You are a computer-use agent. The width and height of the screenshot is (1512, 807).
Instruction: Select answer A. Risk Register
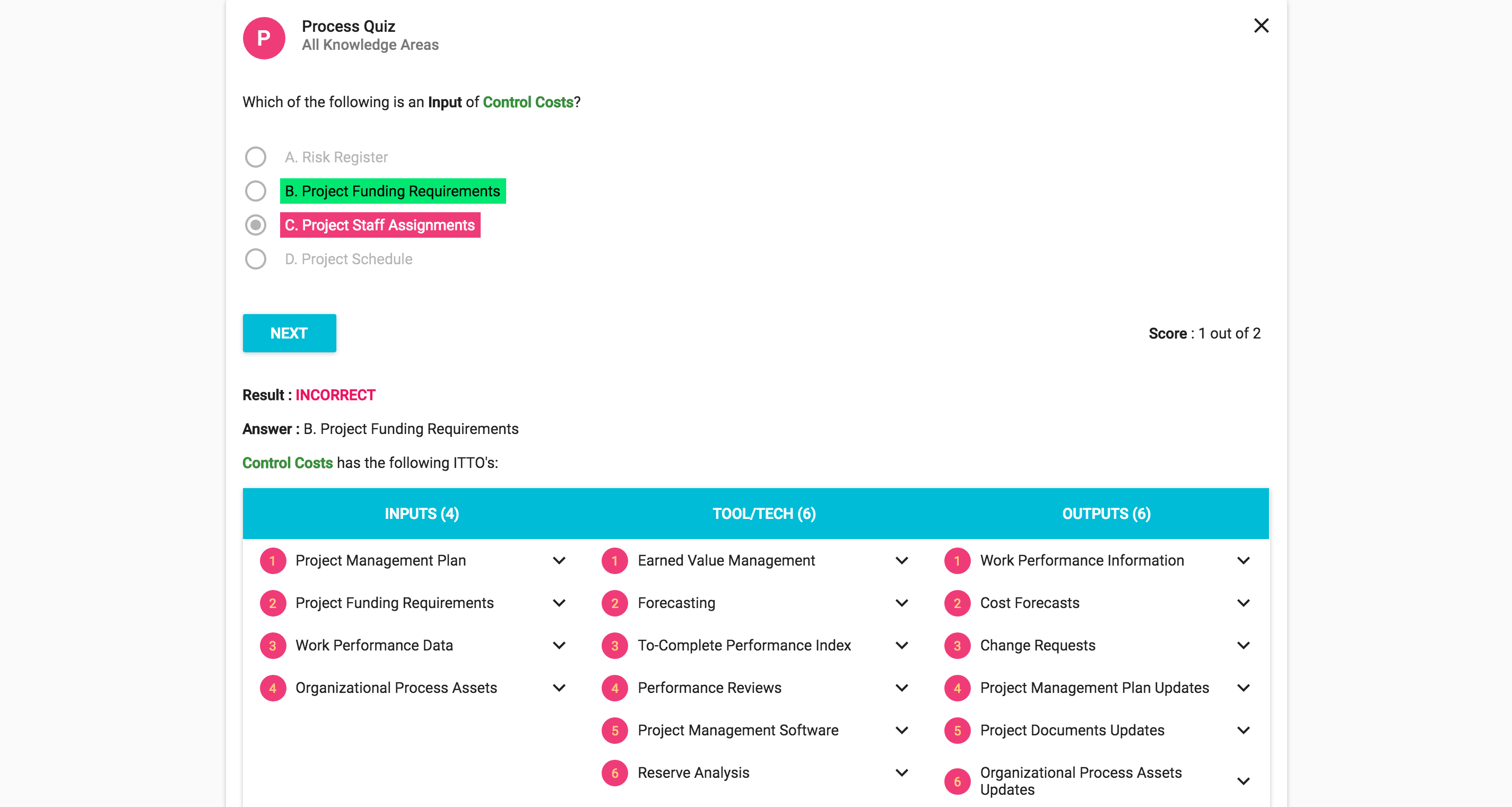pyautogui.click(x=255, y=157)
